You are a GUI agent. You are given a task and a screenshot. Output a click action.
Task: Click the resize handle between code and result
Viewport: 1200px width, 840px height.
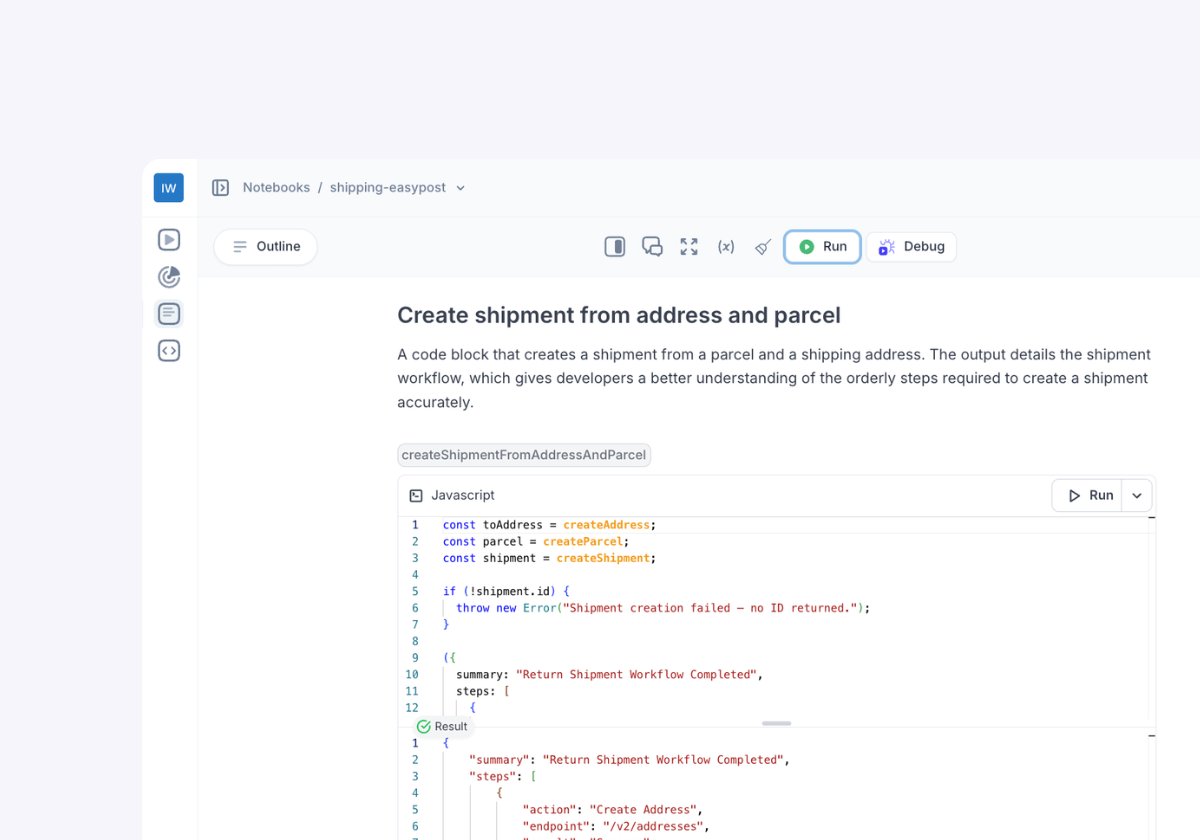point(776,723)
